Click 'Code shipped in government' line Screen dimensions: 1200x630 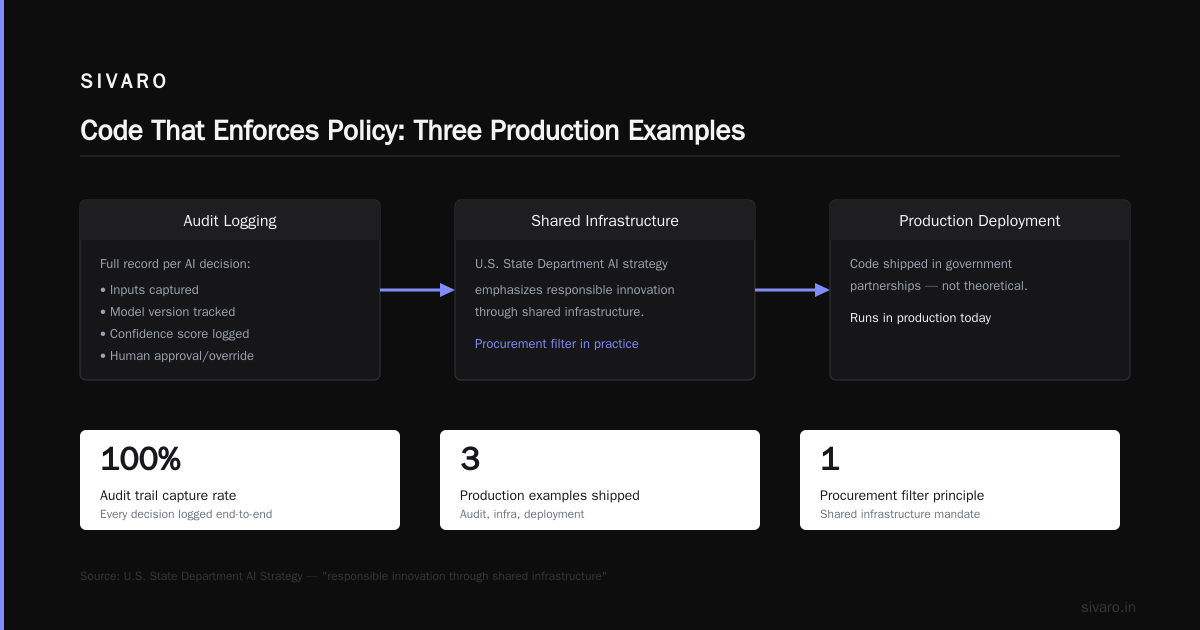931,264
